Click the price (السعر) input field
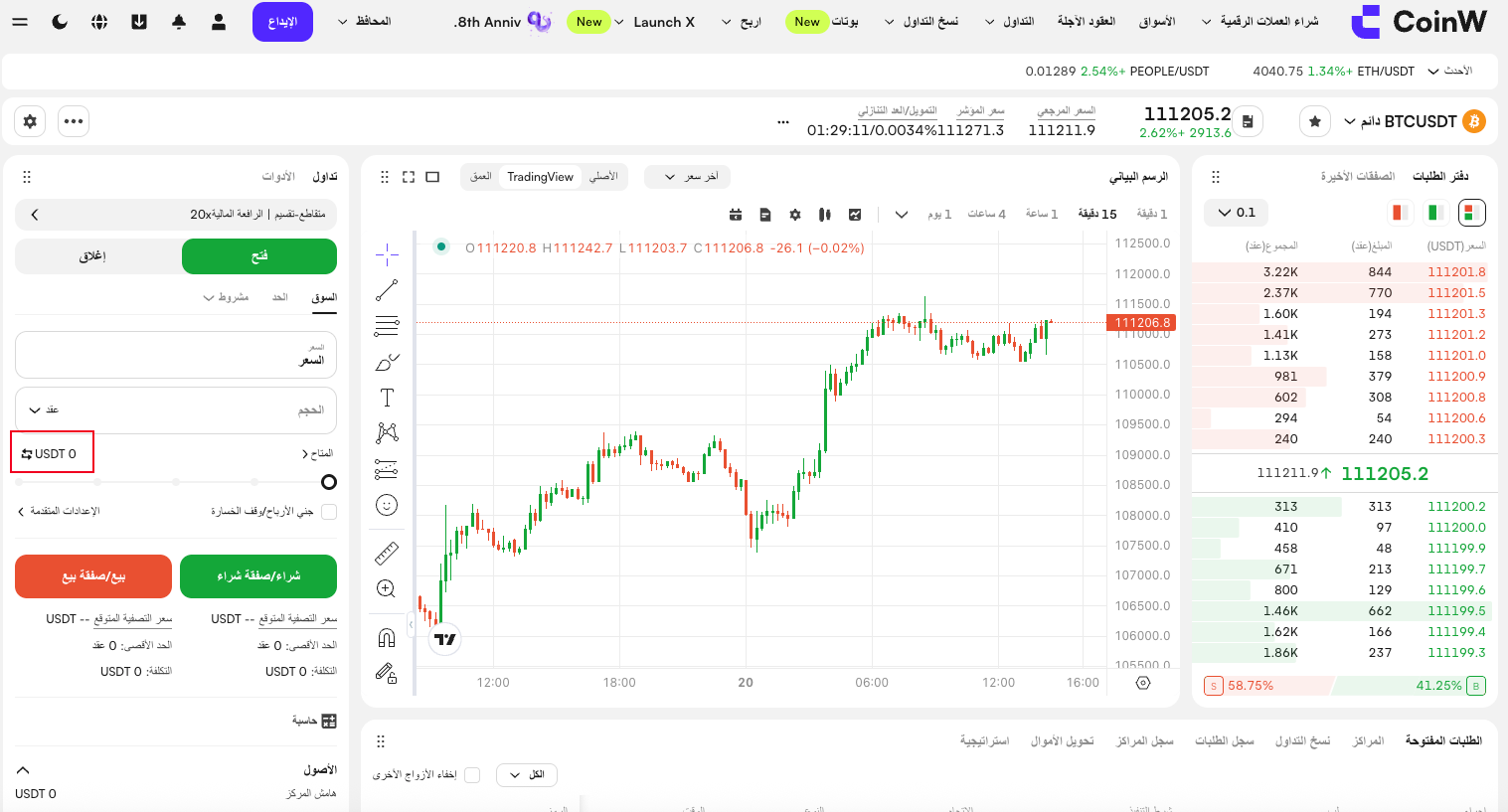The width and height of the screenshot is (1508, 812). (x=176, y=355)
